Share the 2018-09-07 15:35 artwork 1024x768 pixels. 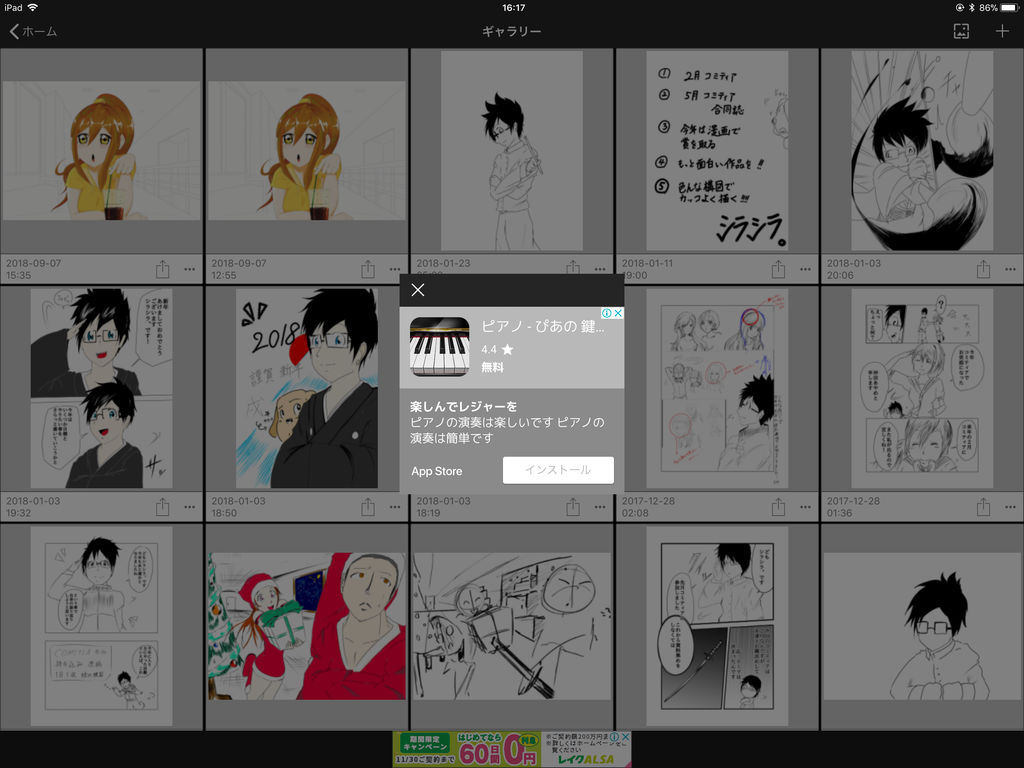point(163,268)
